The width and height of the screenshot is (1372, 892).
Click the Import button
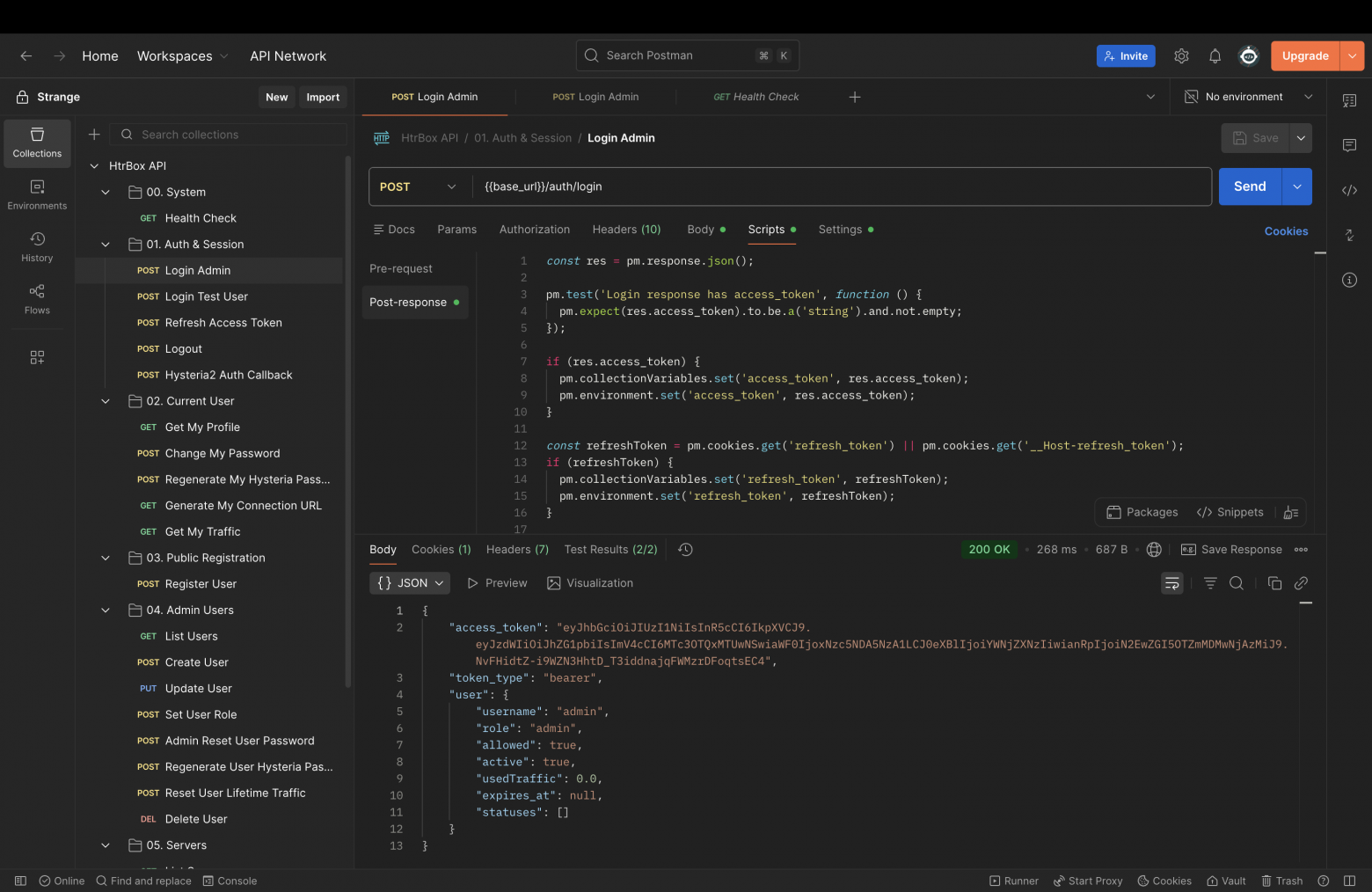point(323,97)
